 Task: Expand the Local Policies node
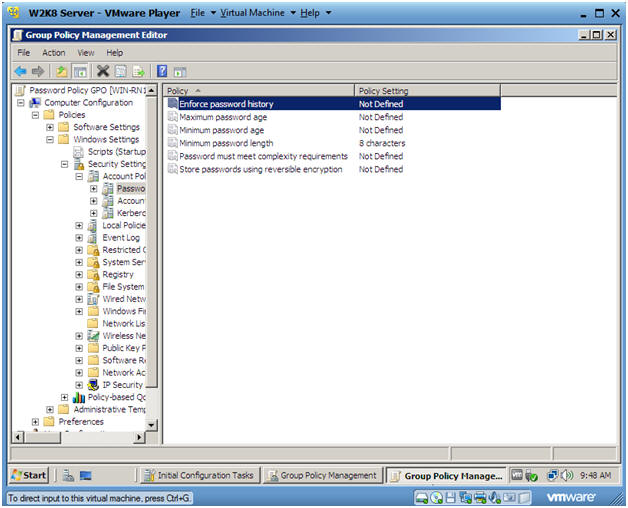tap(79, 226)
